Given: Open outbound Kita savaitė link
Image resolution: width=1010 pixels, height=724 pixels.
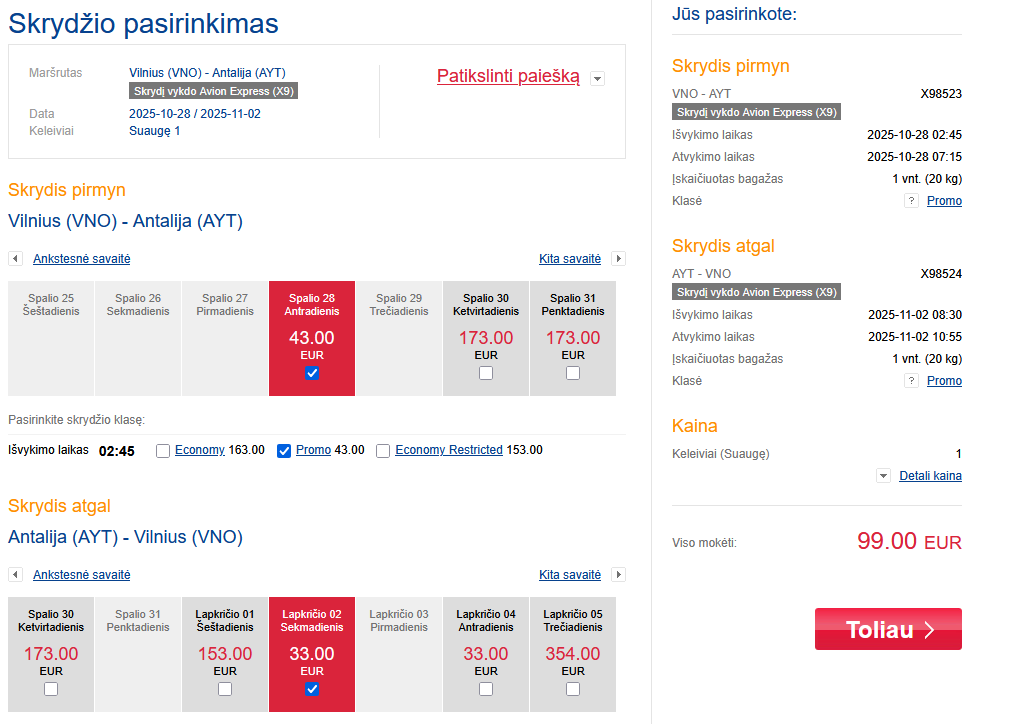Looking at the screenshot, I should pyautogui.click(x=570, y=259).
